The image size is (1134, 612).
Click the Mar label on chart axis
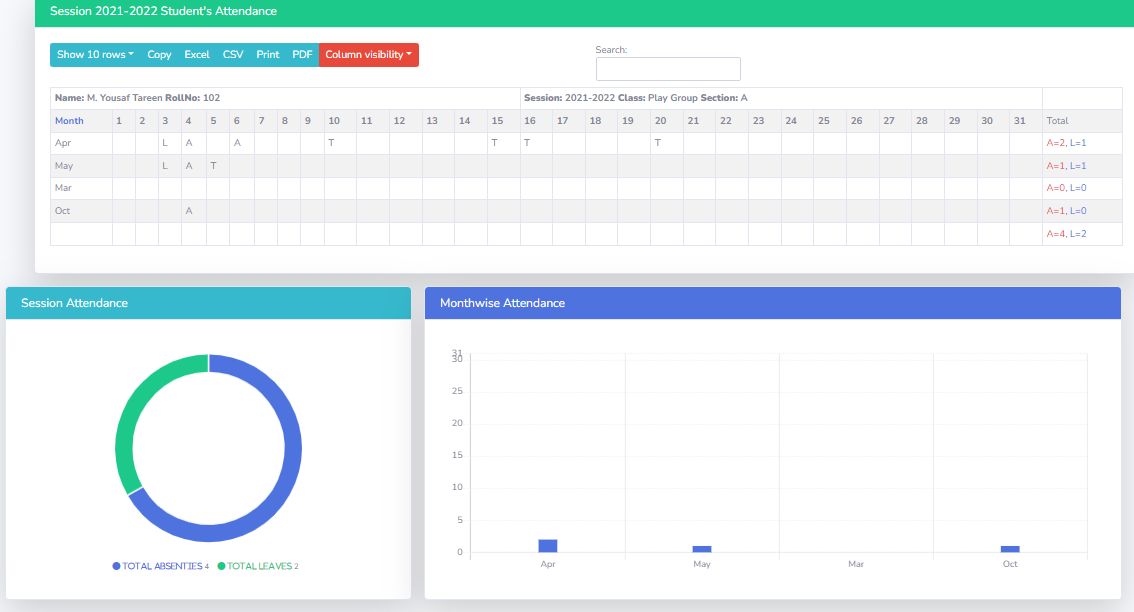coord(856,564)
